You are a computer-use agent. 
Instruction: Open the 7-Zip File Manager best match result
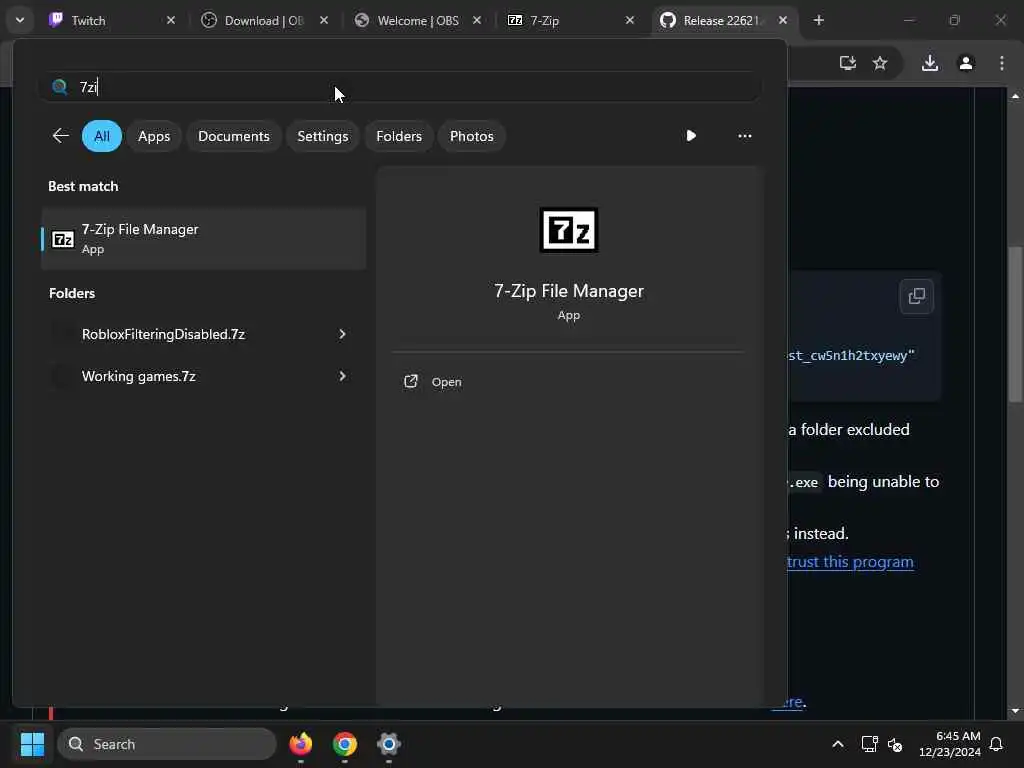pyautogui.click(x=203, y=239)
